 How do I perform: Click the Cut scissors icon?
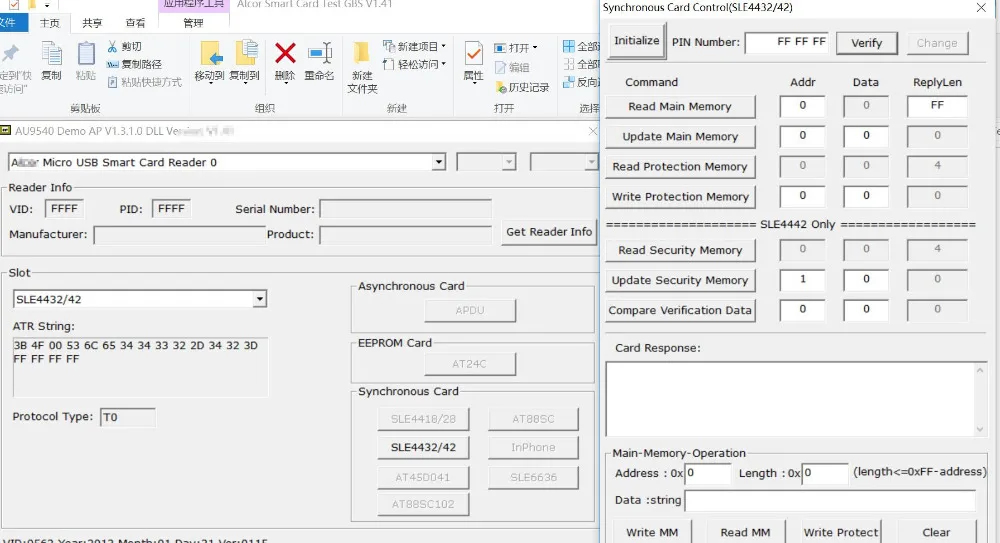112,46
